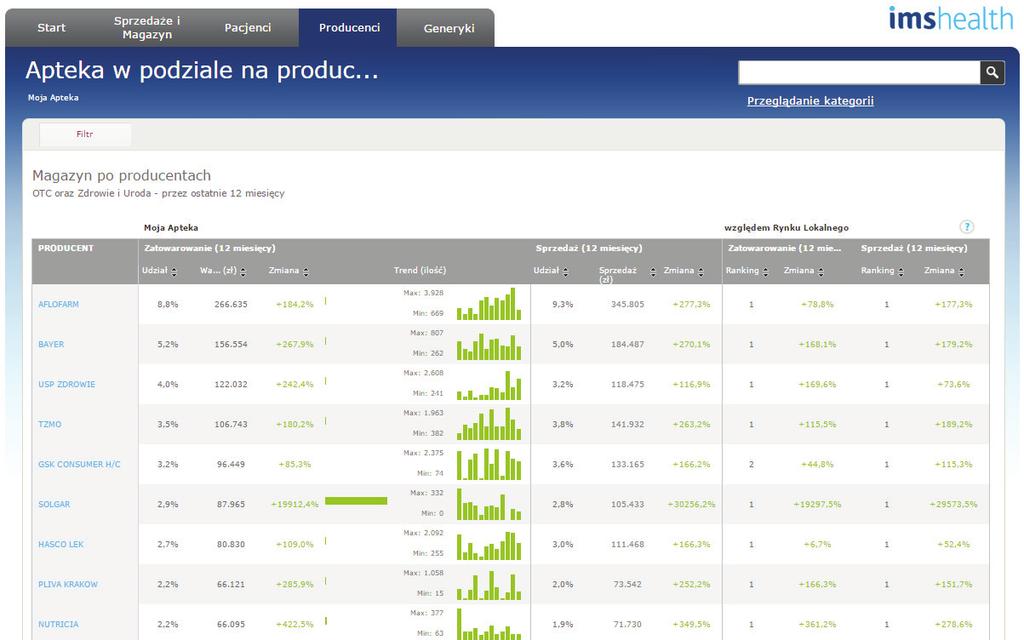1024x640 pixels.
Task: Click the AFLOFARM trend bar chart
Action: pos(489,304)
